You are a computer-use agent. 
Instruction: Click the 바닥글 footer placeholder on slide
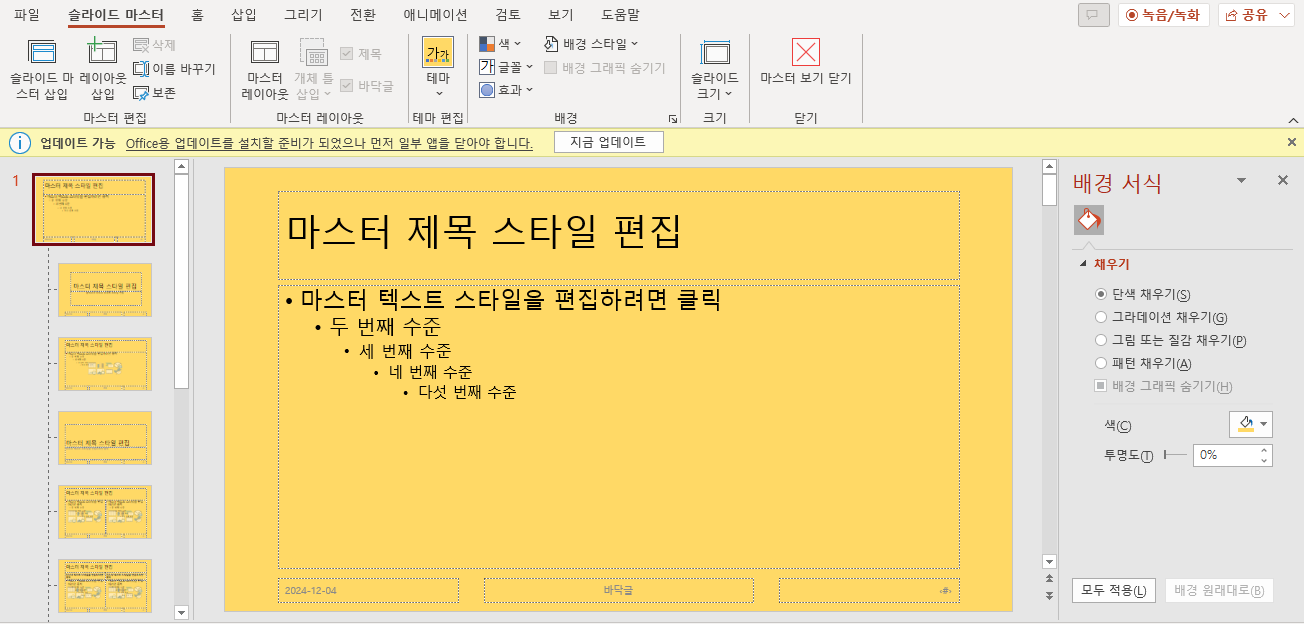(x=618, y=590)
